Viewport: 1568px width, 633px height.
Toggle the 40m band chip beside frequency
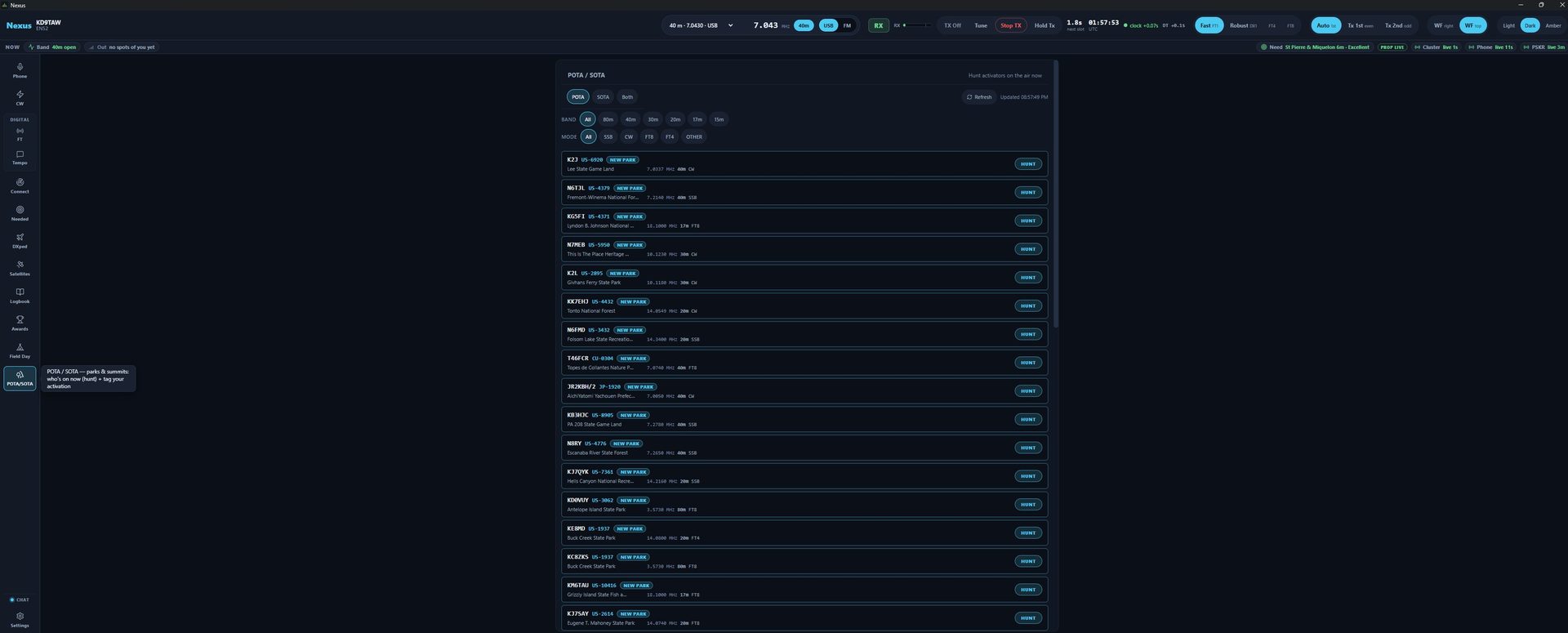pos(804,25)
